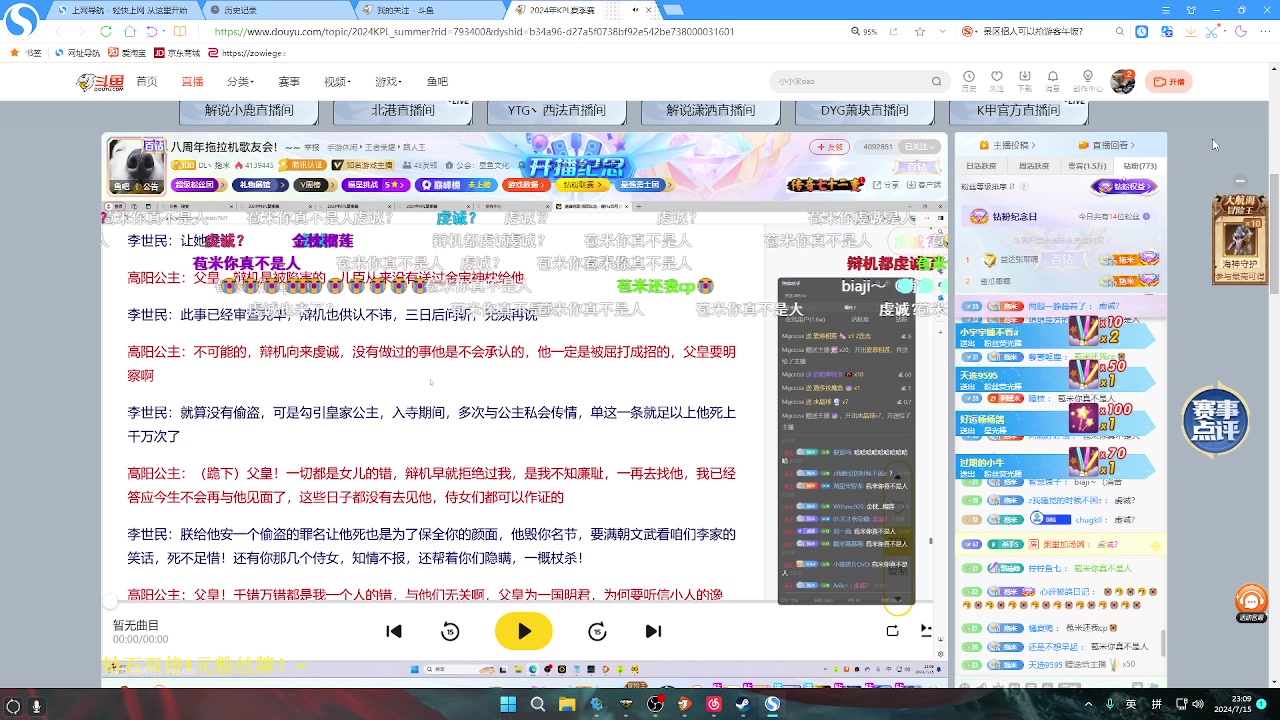The height and width of the screenshot is (720, 1280).
Task: Switch to the 贵宾(1.5万) tab
Action: [1087, 166]
